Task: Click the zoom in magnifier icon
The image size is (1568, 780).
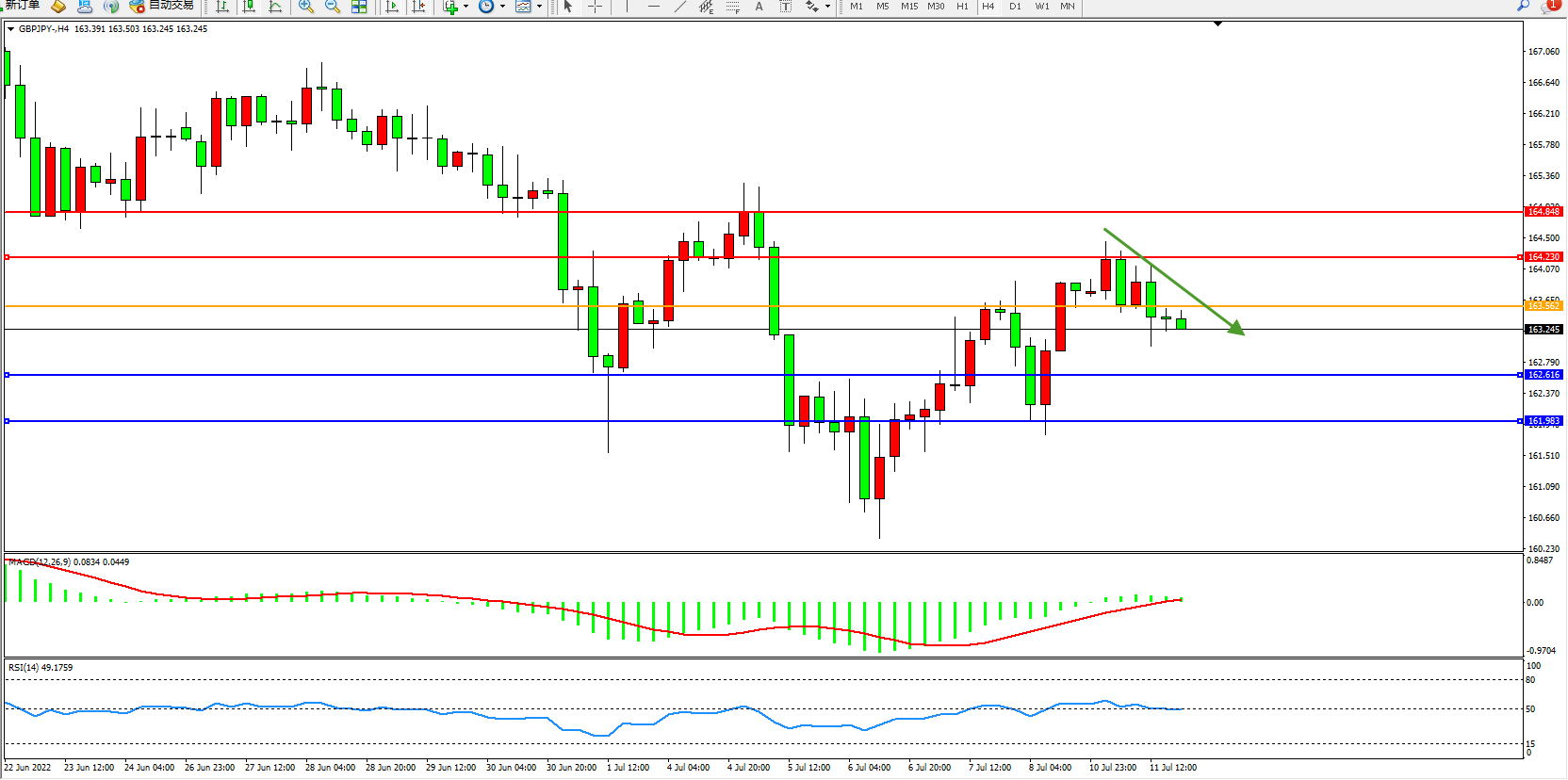Action: click(305, 7)
